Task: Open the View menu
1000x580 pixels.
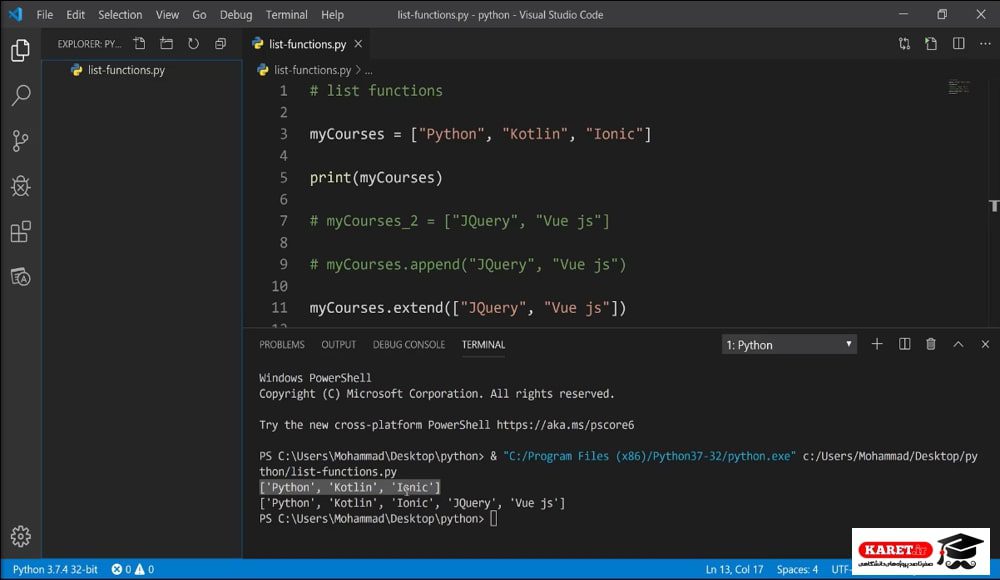Action: (167, 15)
